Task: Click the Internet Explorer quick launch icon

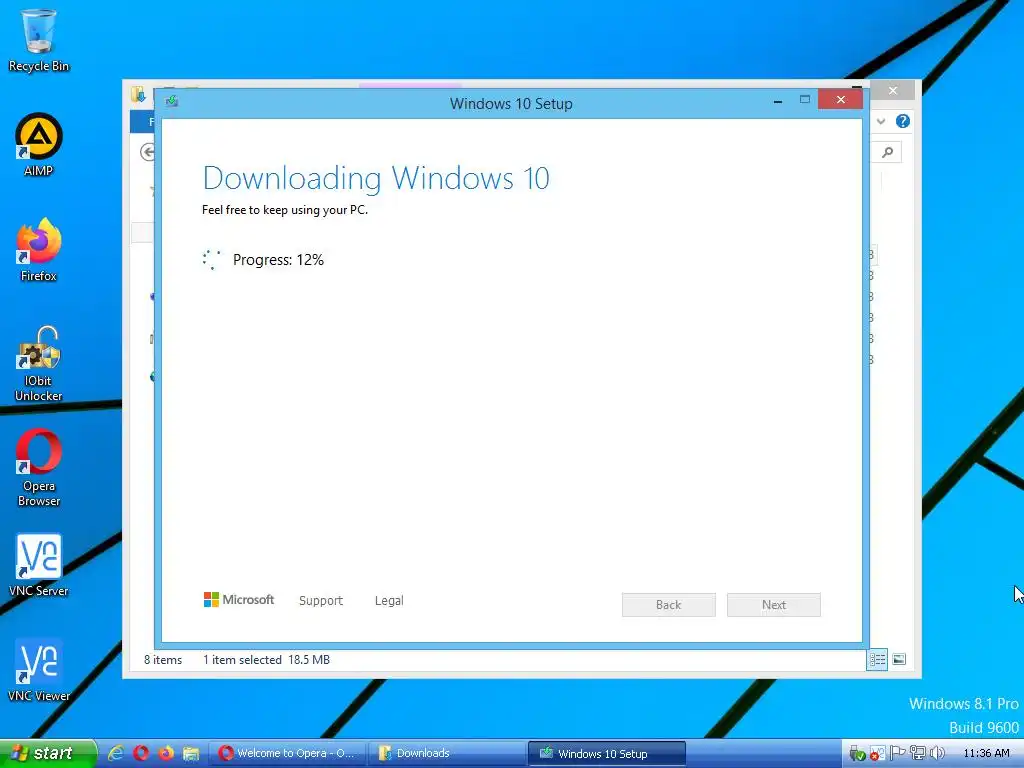Action: (x=116, y=753)
